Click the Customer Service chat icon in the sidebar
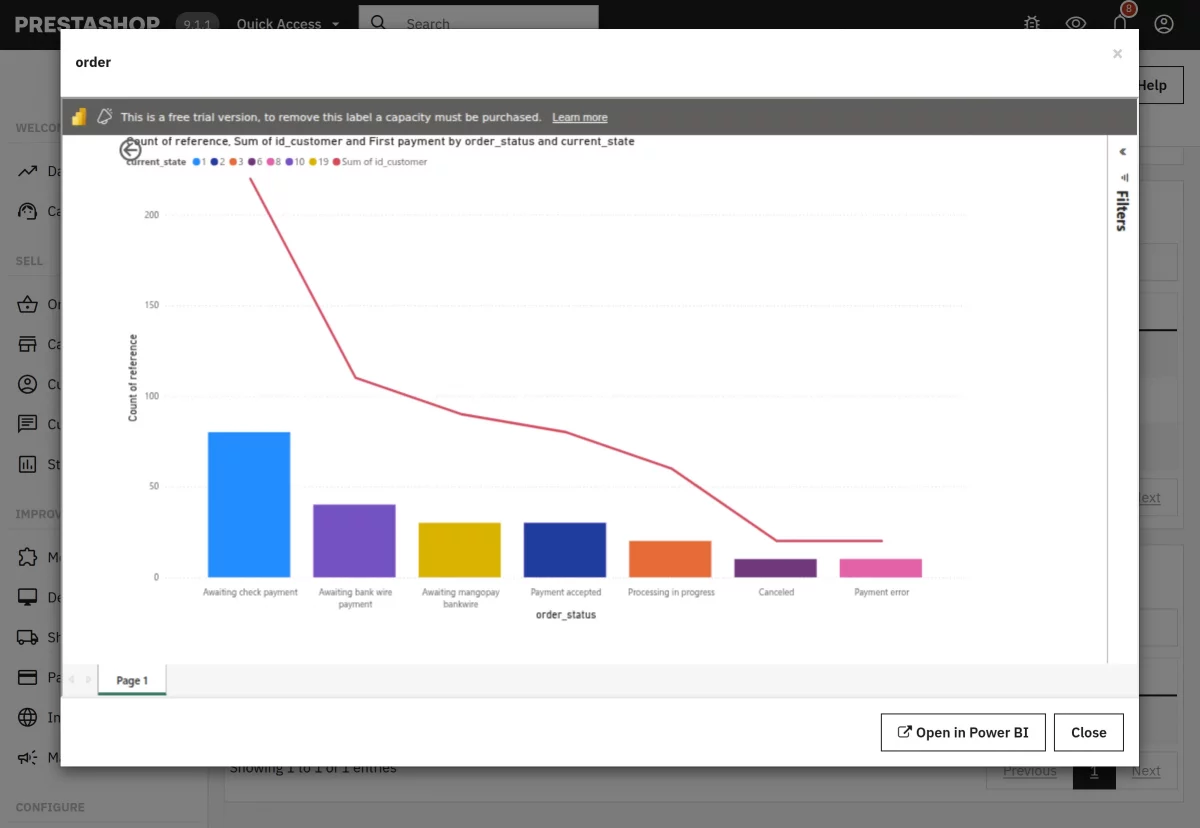Screen dimensions: 1200x828 pyautogui.click(x=28, y=424)
